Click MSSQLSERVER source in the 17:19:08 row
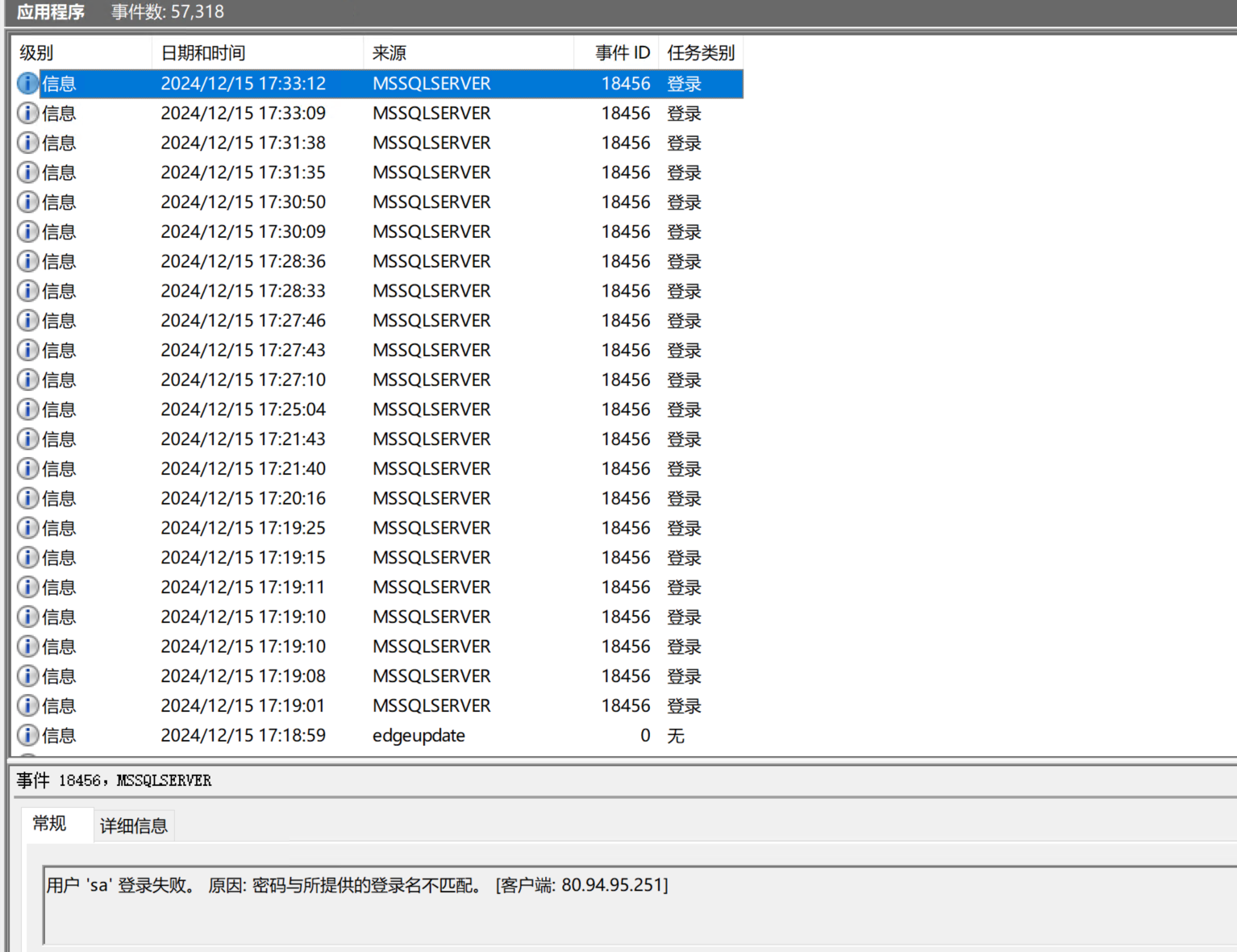 point(431,676)
